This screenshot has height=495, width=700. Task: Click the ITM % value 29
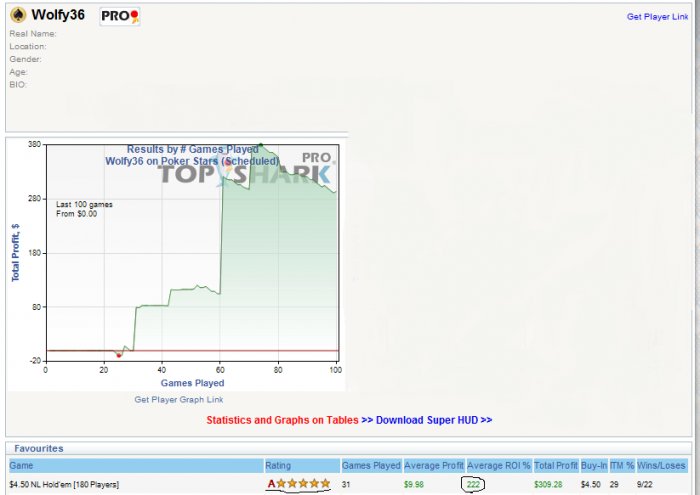click(x=614, y=484)
